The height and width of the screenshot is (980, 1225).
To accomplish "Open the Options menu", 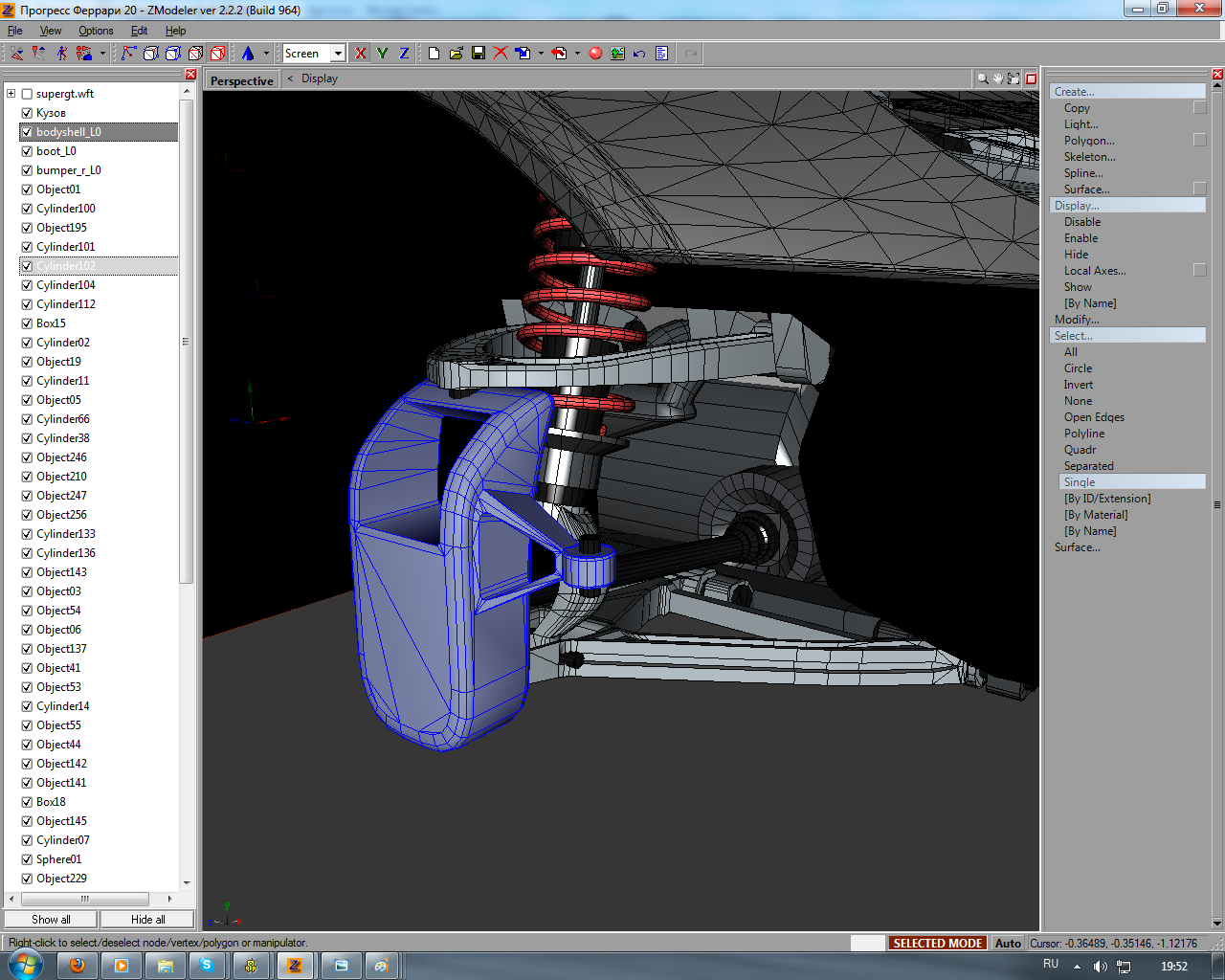I will (x=96, y=31).
